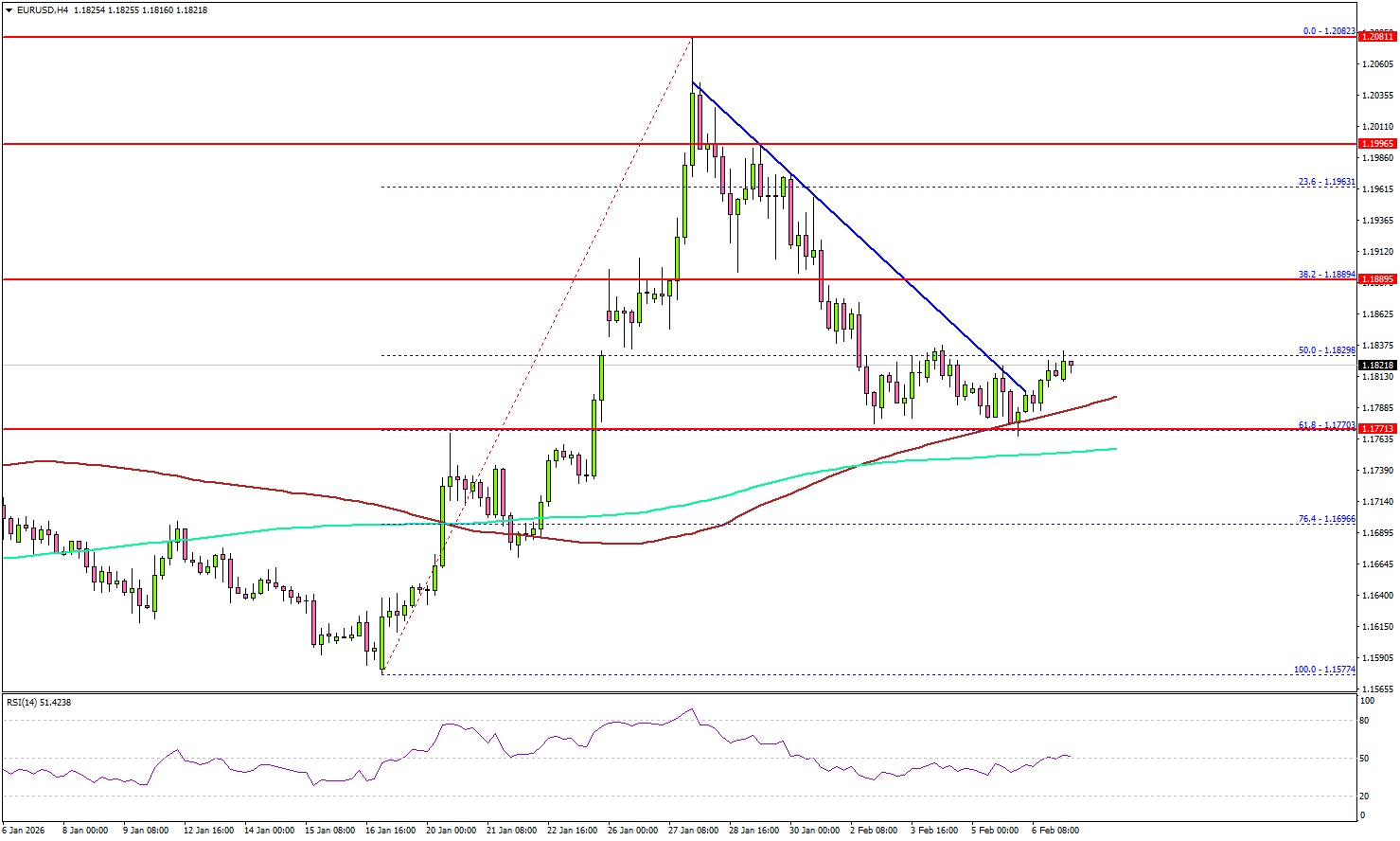The width and height of the screenshot is (1400, 841).
Task: Click the 12 Jan 16:00 time axis label
Action: pos(208,831)
